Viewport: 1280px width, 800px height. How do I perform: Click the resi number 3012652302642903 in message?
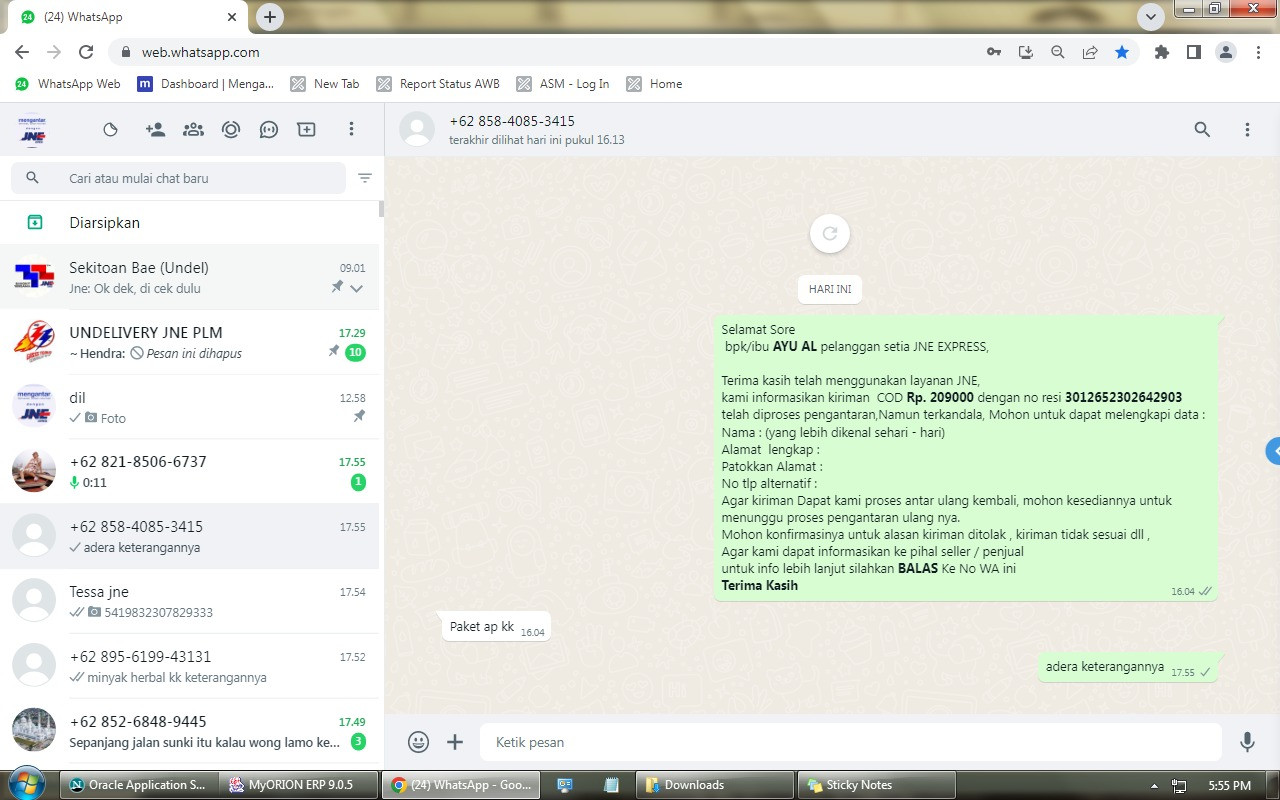point(1123,398)
